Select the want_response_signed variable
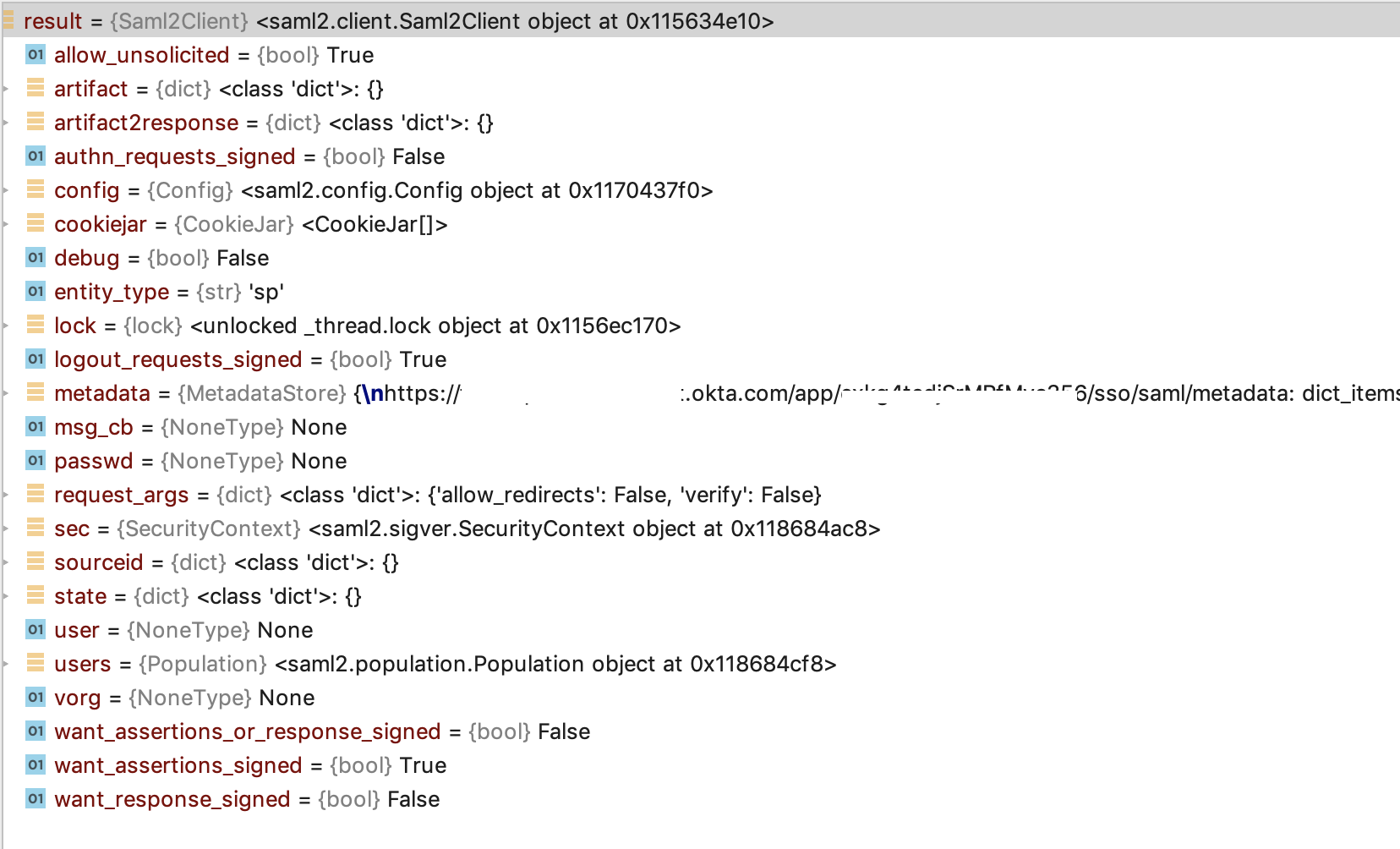Viewport: 1400px width, 849px height. (x=172, y=798)
